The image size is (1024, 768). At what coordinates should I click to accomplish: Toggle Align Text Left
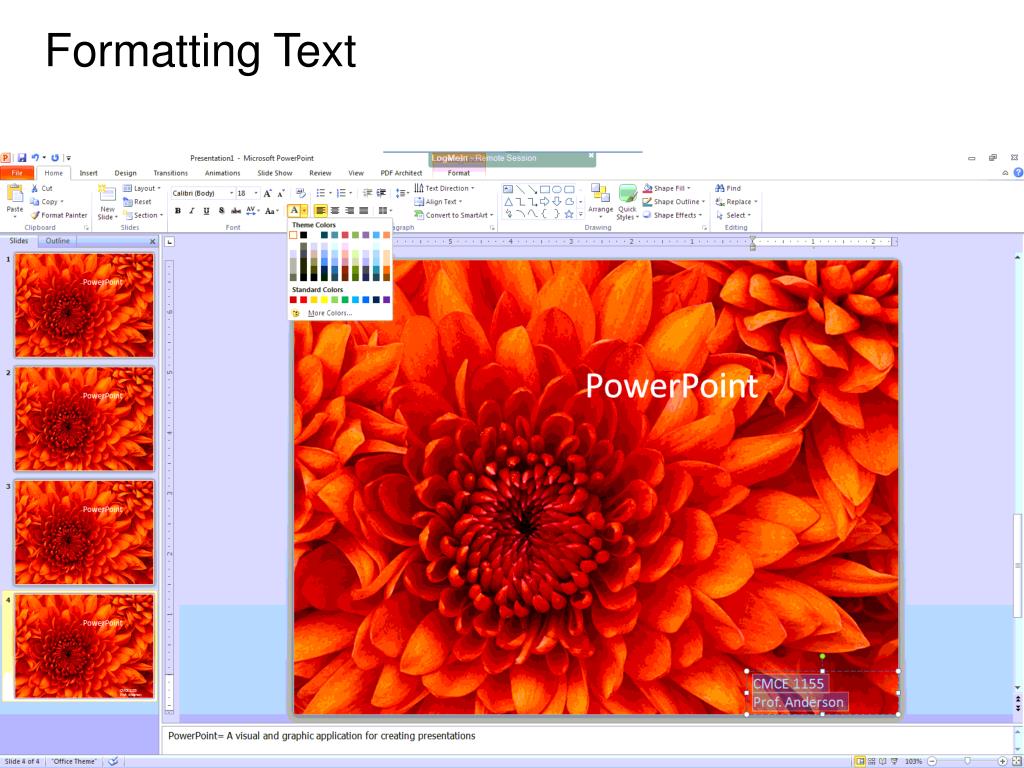[321, 210]
